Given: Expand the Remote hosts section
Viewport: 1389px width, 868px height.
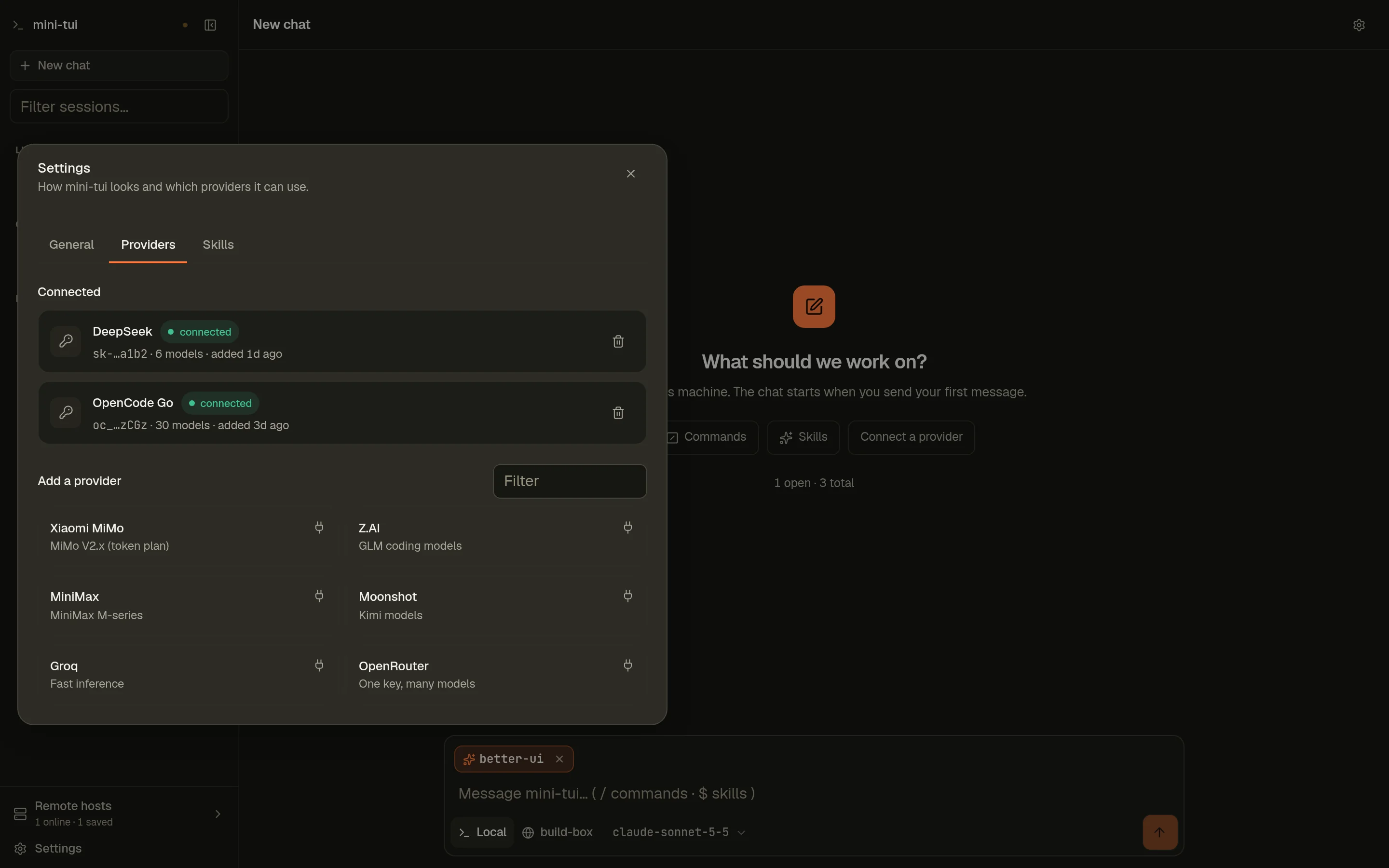Looking at the screenshot, I should 119,814.
